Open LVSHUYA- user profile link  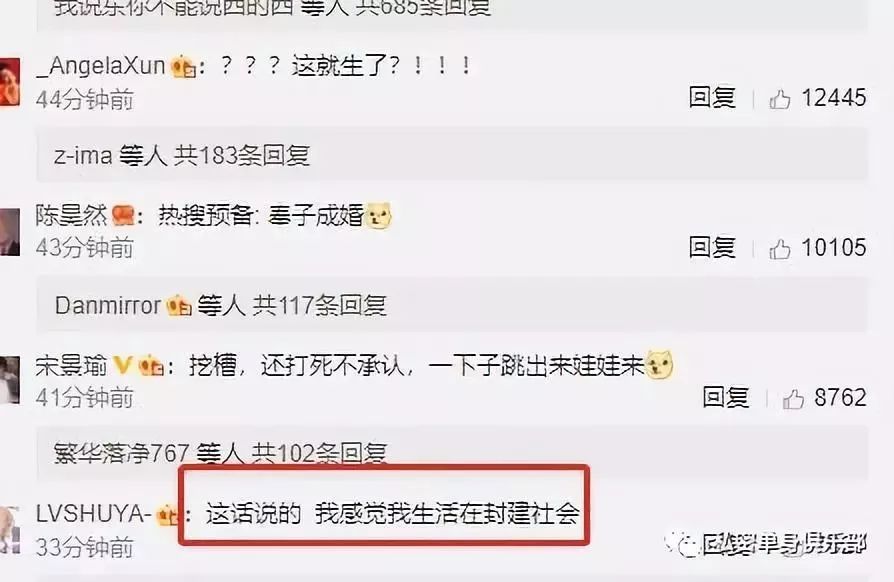tap(94, 514)
